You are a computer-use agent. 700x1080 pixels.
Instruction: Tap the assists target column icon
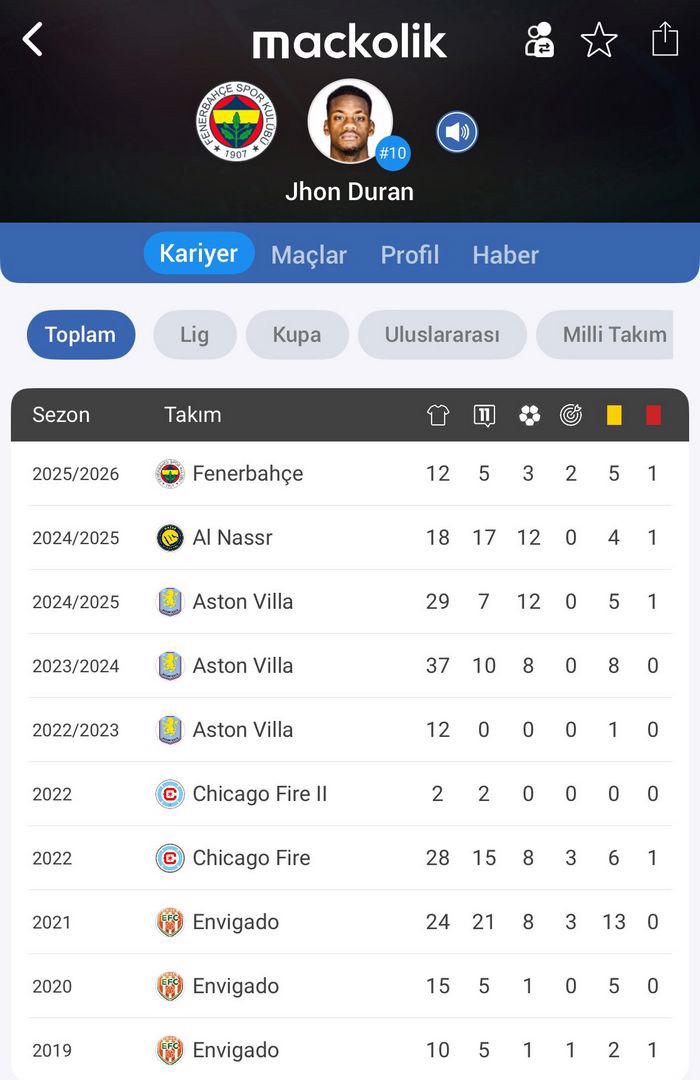pyautogui.click(x=571, y=415)
